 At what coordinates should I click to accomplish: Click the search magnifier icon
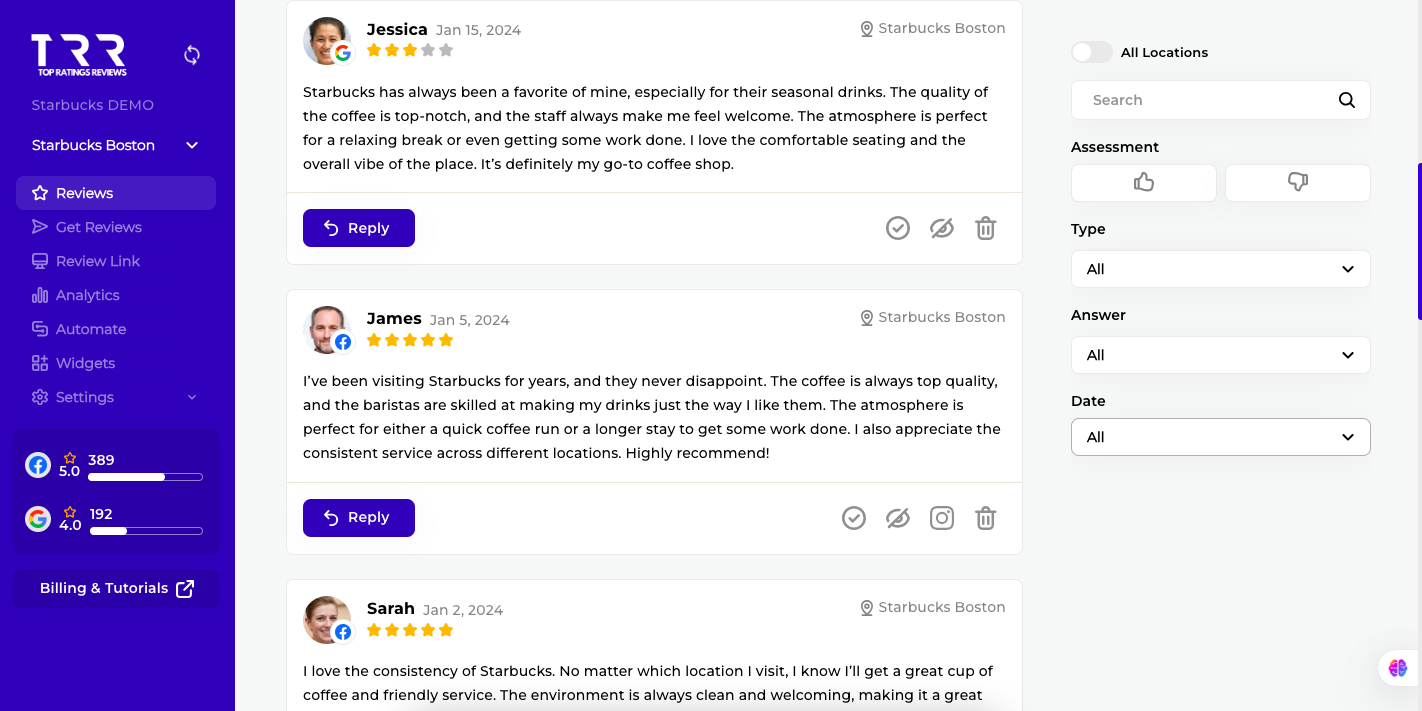coord(1347,100)
